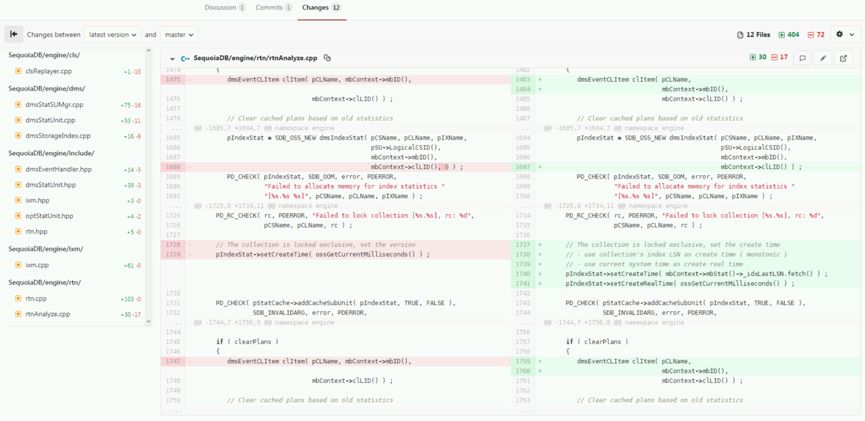Click the SequoiaDB/engine/rtn/ folder label
The image size is (865, 421).
pos(44,283)
